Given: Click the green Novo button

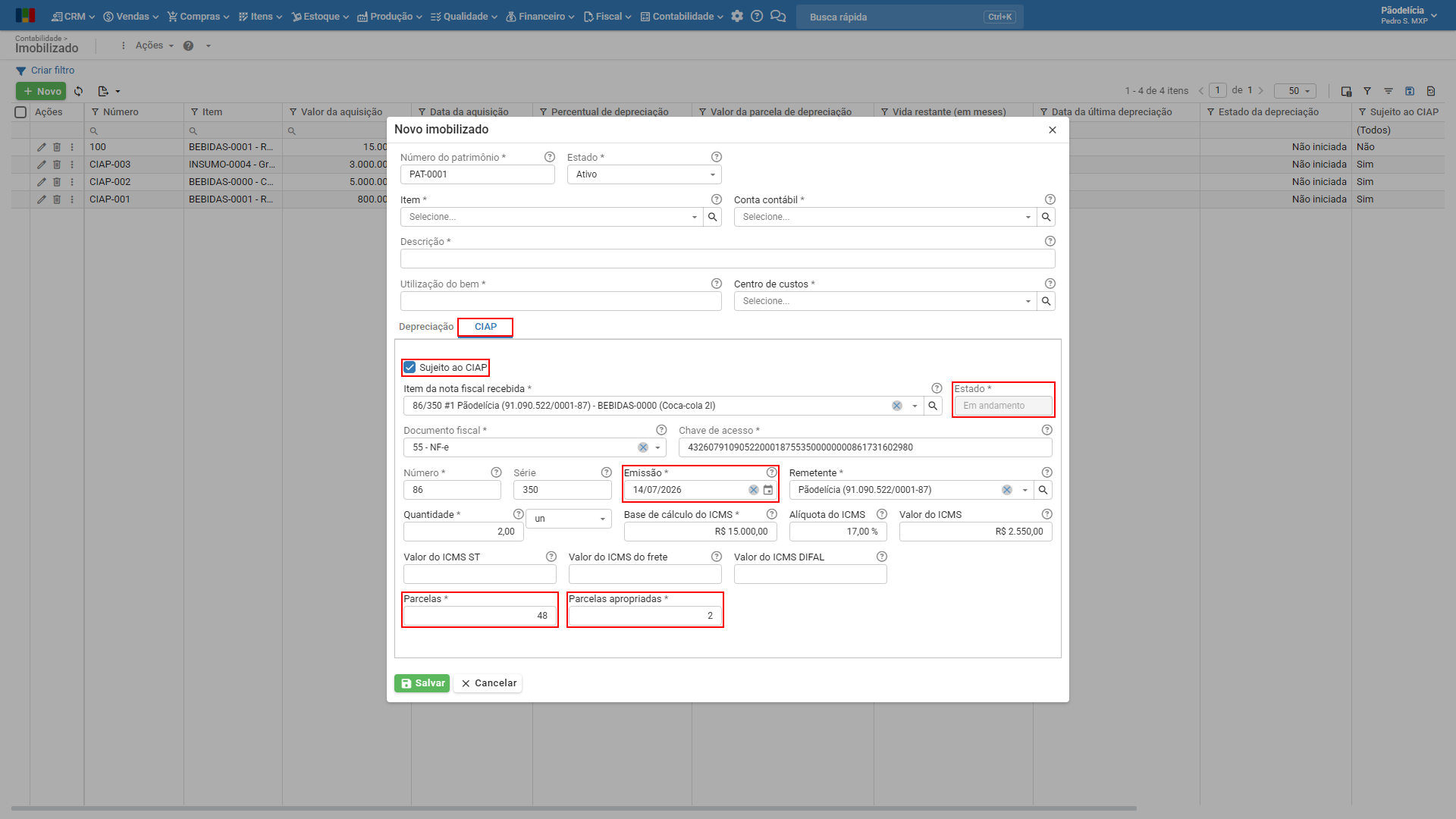Looking at the screenshot, I should click(41, 91).
